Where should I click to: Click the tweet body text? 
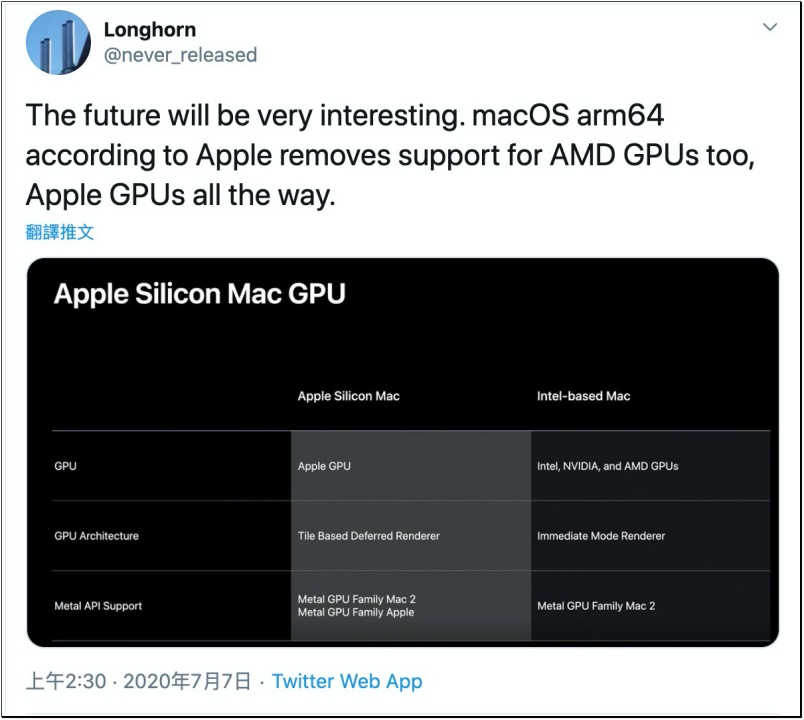(390, 155)
